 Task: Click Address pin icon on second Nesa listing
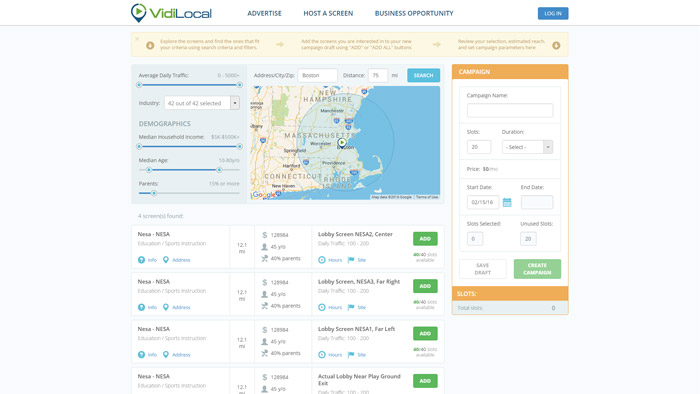(x=166, y=307)
